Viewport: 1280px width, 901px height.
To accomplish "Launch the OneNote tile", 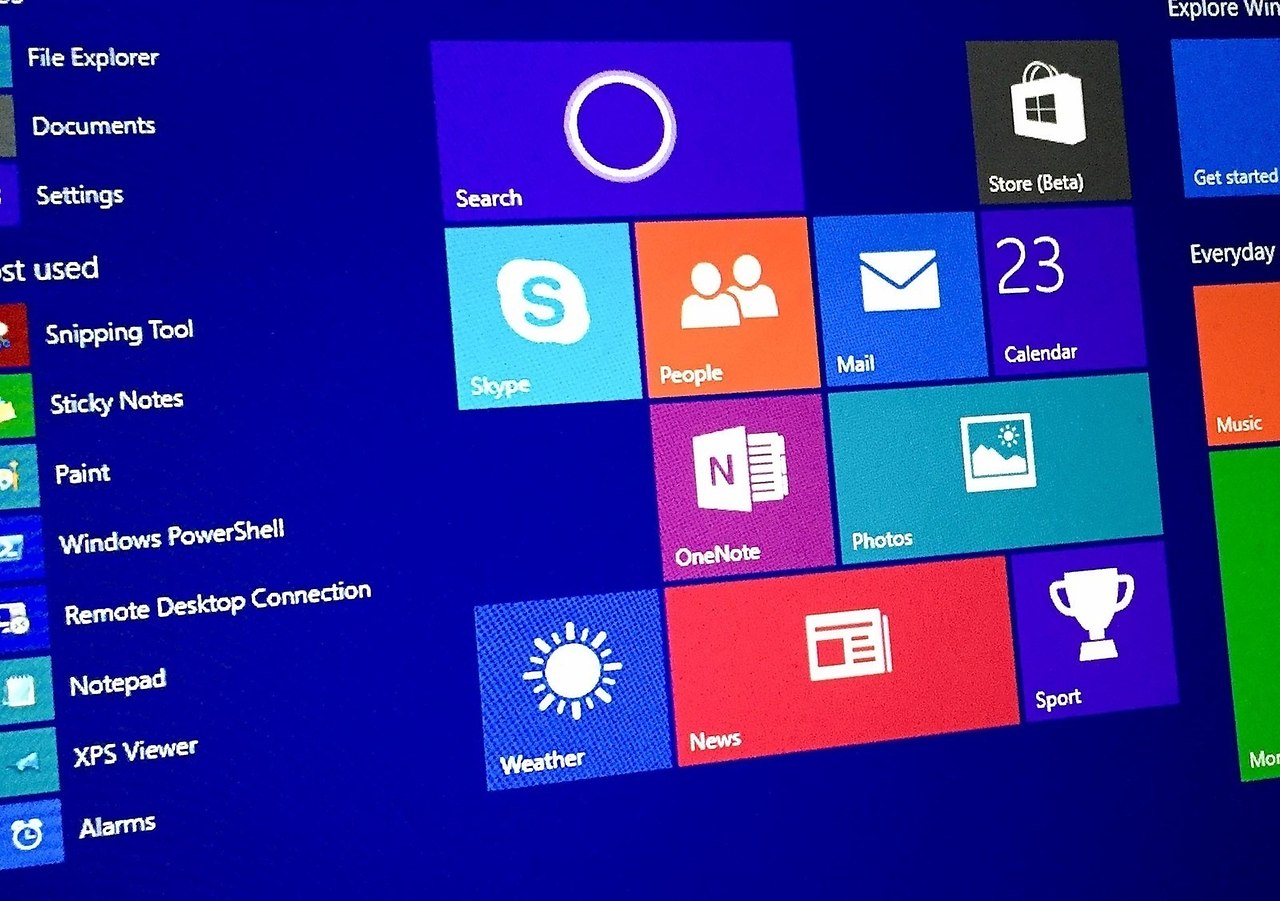I will 742,487.
